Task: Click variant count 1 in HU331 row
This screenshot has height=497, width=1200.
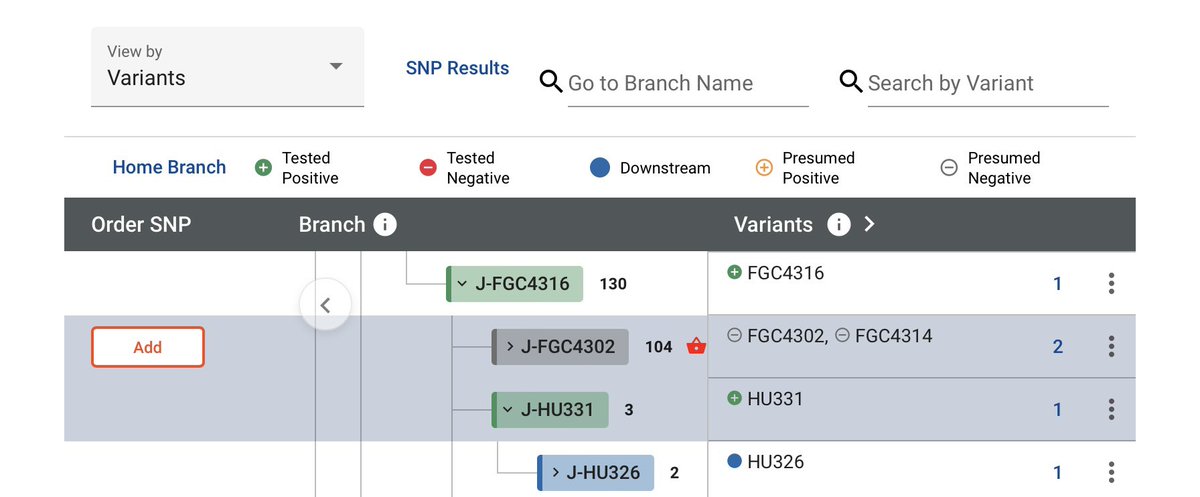Action: point(1058,410)
